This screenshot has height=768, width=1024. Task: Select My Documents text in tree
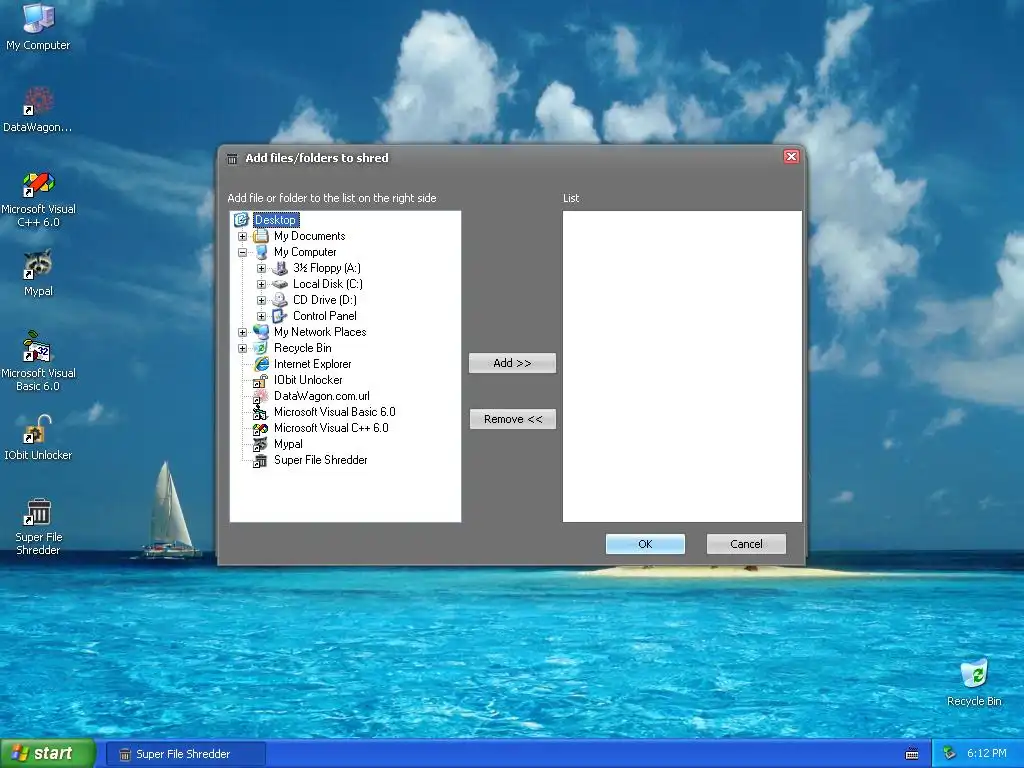point(310,236)
